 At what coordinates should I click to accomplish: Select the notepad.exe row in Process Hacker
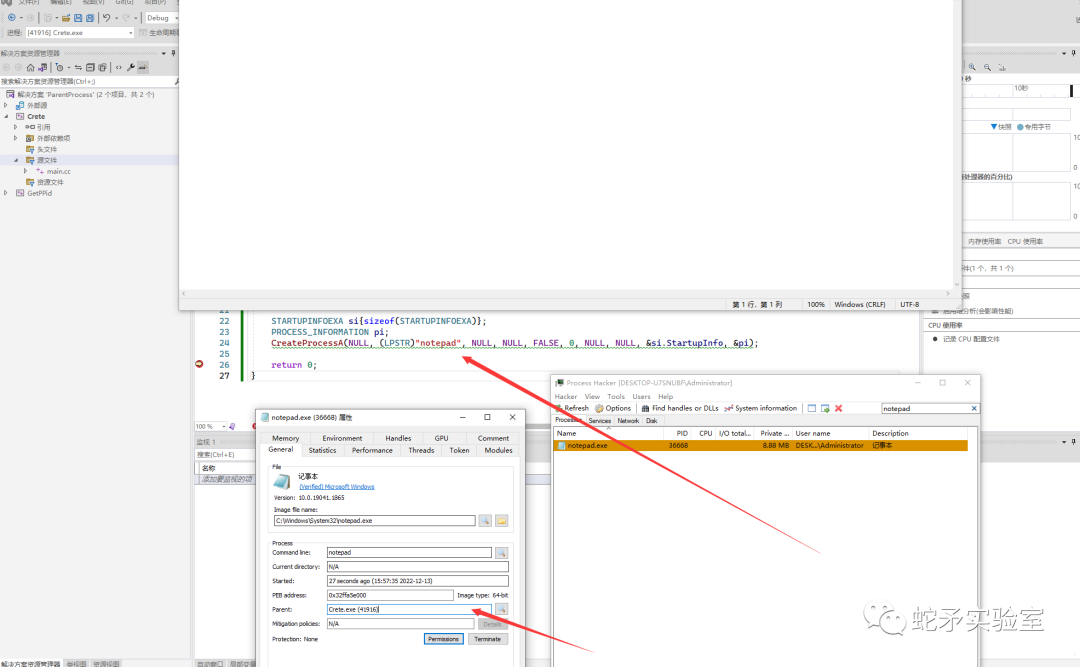click(760, 446)
